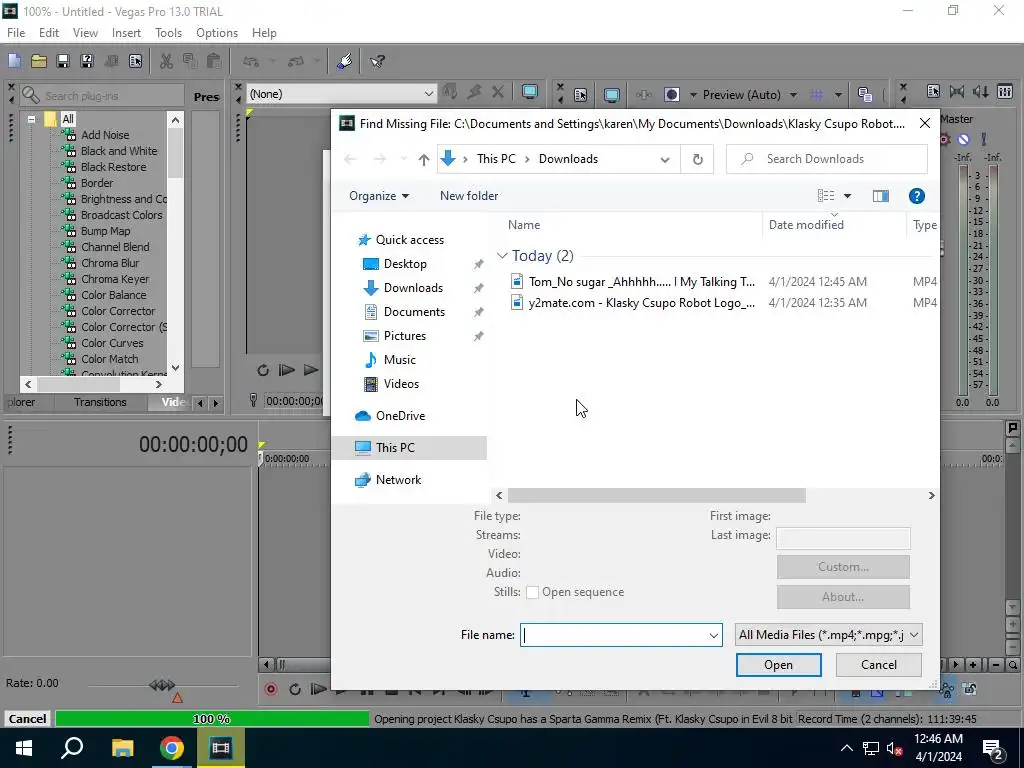Open the Insert menu

(x=126, y=33)
